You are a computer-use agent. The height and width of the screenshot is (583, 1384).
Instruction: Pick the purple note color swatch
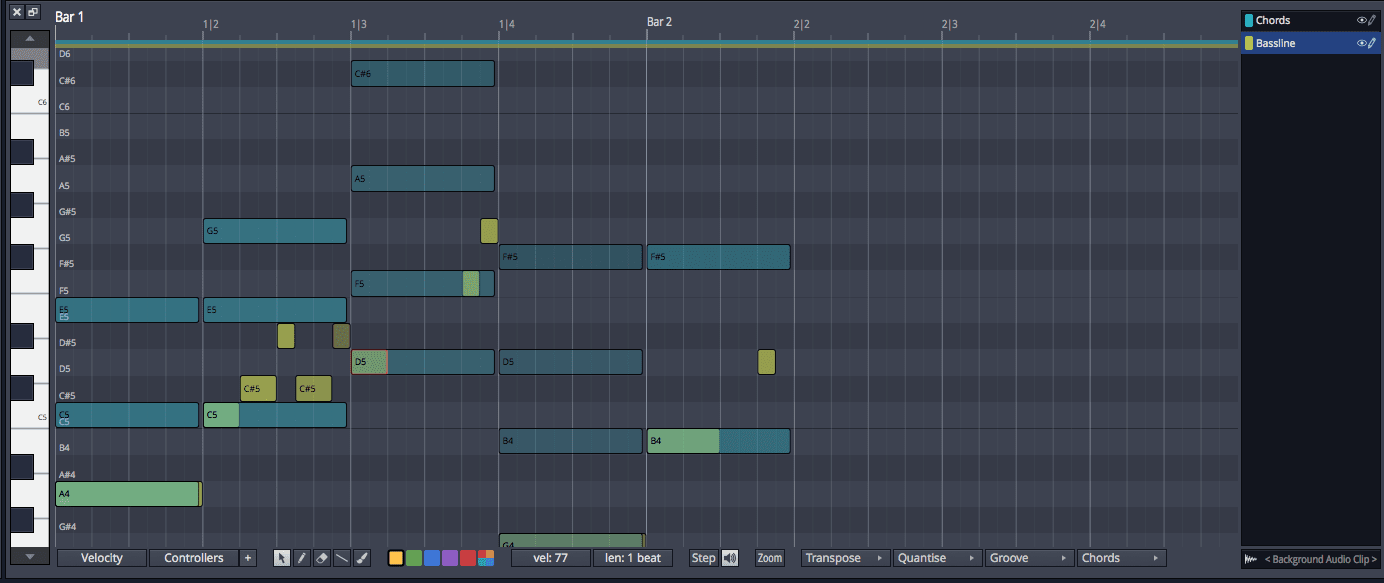tap(450, 558)
